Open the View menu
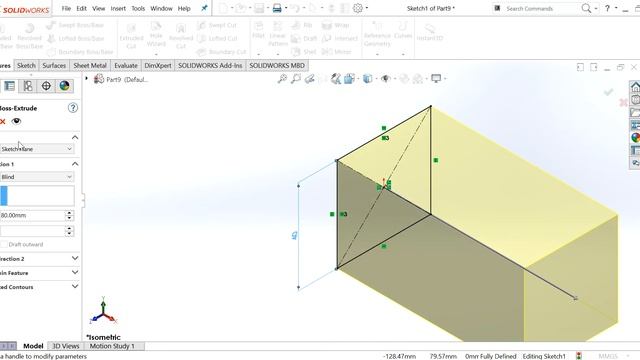640x360 pixels. pos(98,8)
